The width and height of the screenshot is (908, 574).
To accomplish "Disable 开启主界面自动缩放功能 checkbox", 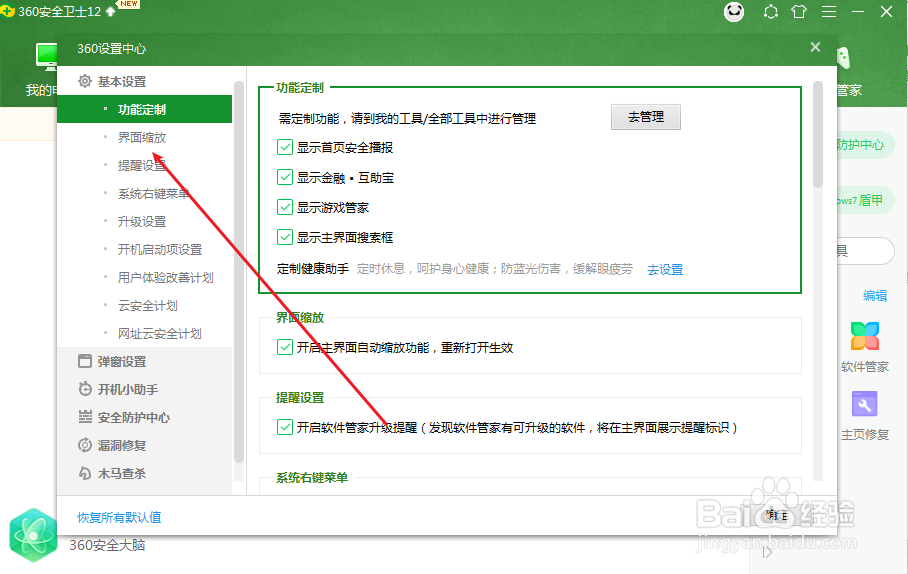I will coord(284,347).
